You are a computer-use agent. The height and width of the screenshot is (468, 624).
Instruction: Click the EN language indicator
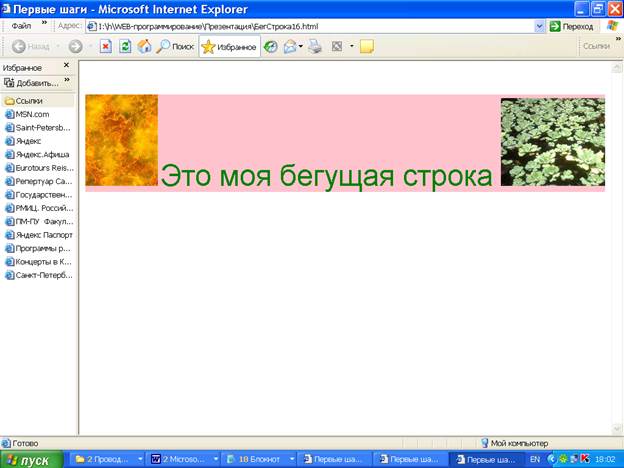pos(535,459)
